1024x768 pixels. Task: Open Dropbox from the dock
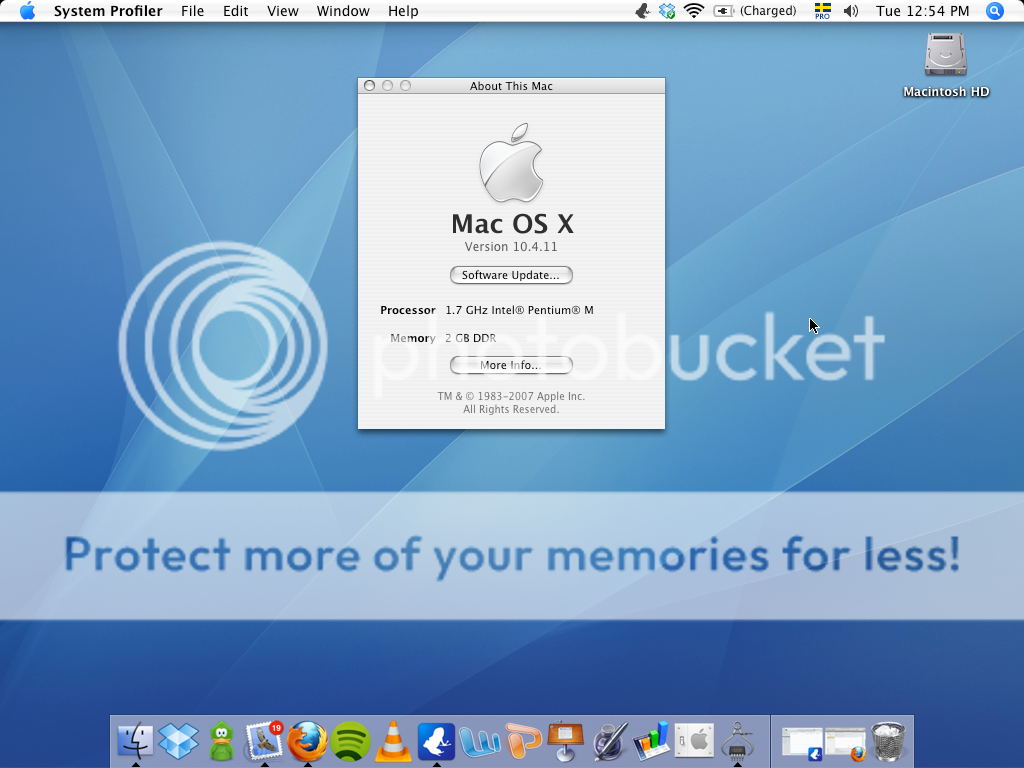[x=179, y=742]
